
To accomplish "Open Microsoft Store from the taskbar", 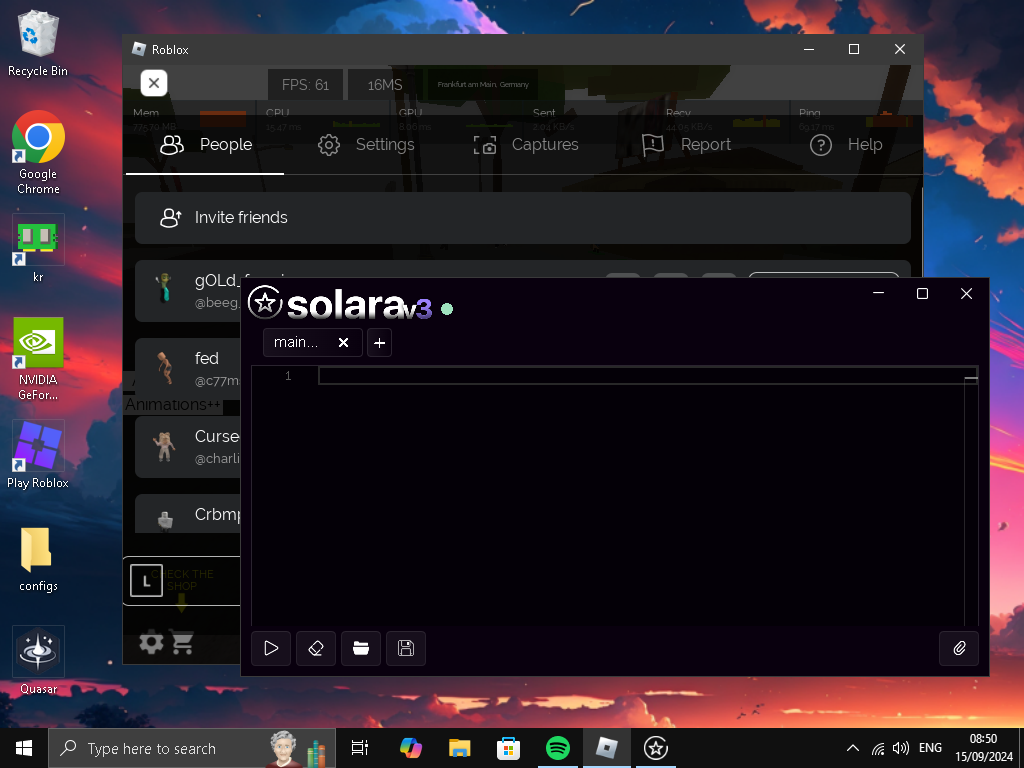I will pos(509,748).
